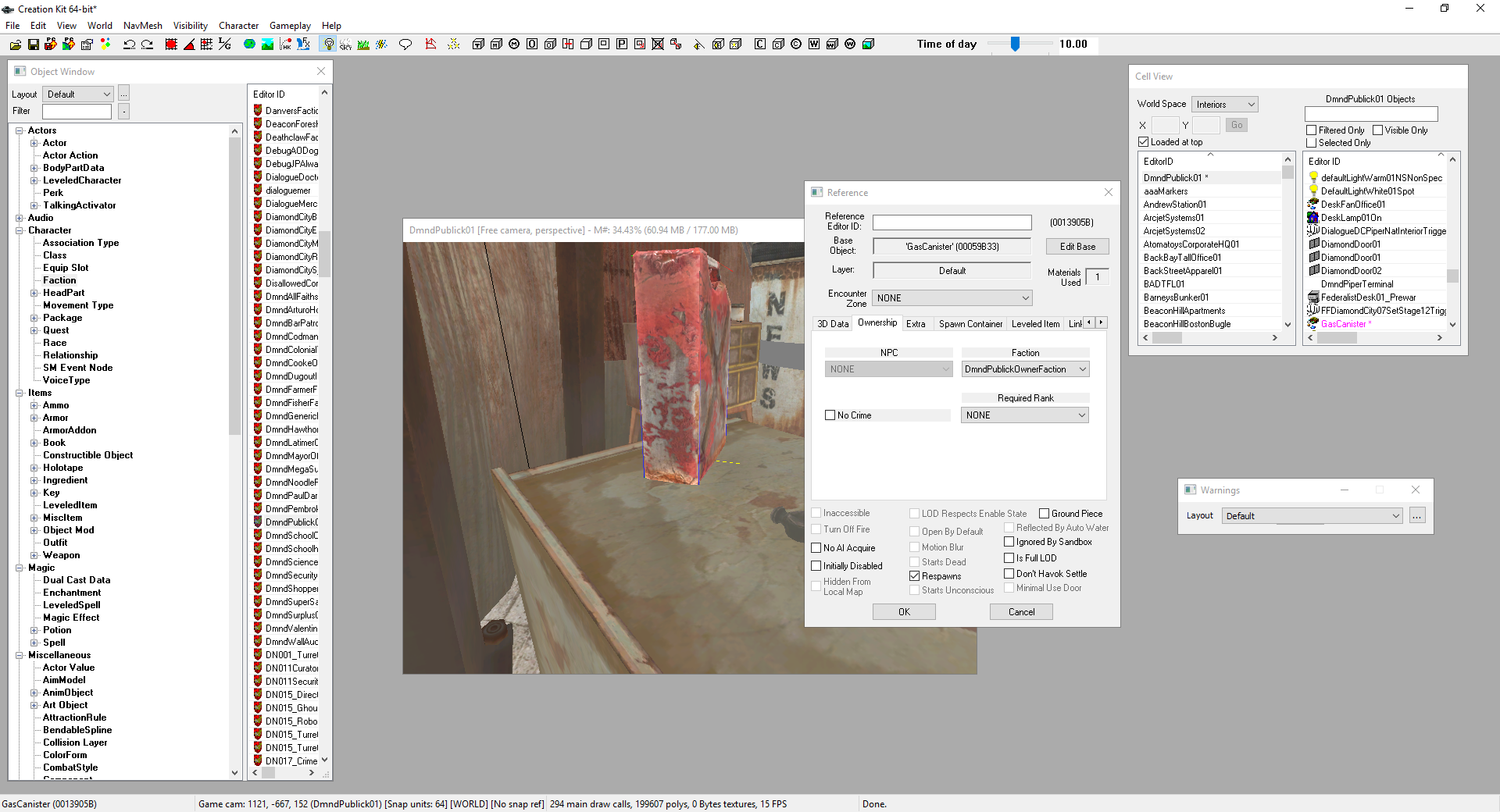
Task: Click the Edit Base button
Action: [1077, 247]
